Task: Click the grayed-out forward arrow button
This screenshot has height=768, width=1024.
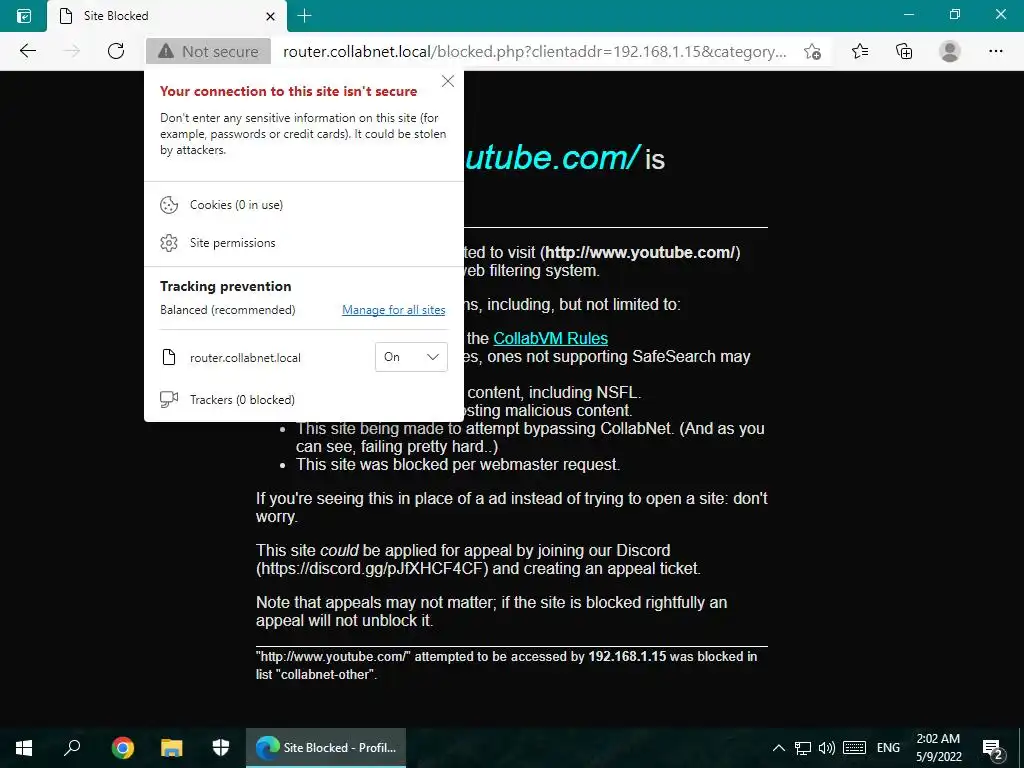Action: point(71,51)
